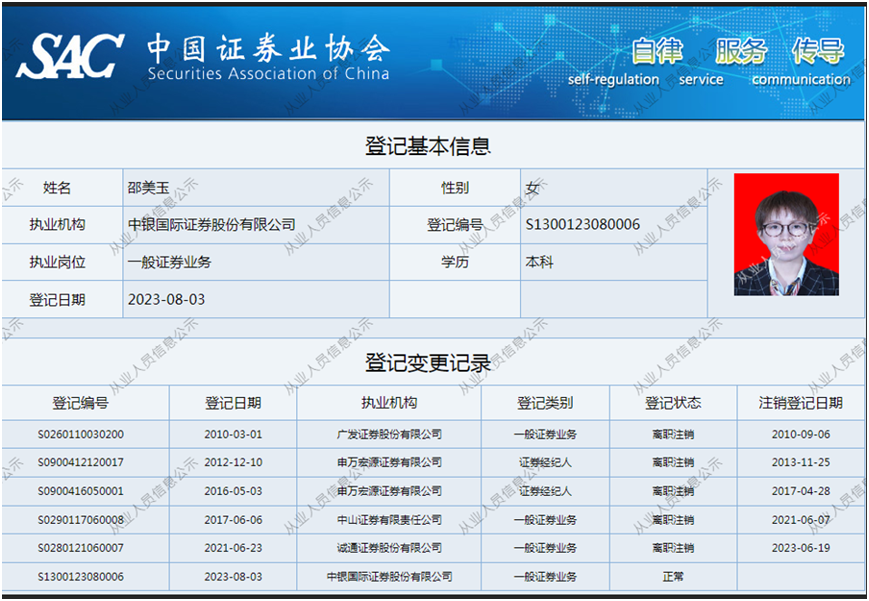Screen dimensions: 869x601
Task: Click 广发证券股份有限公司 in the records
Action: coord(389,434)
